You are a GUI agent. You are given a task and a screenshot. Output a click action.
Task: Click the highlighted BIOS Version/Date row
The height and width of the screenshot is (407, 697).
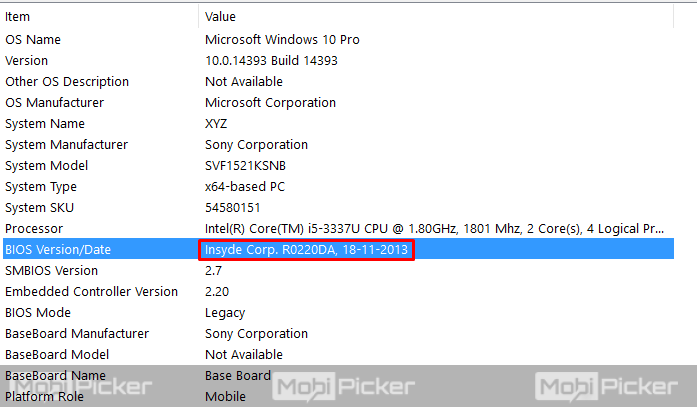coord(56,250)
